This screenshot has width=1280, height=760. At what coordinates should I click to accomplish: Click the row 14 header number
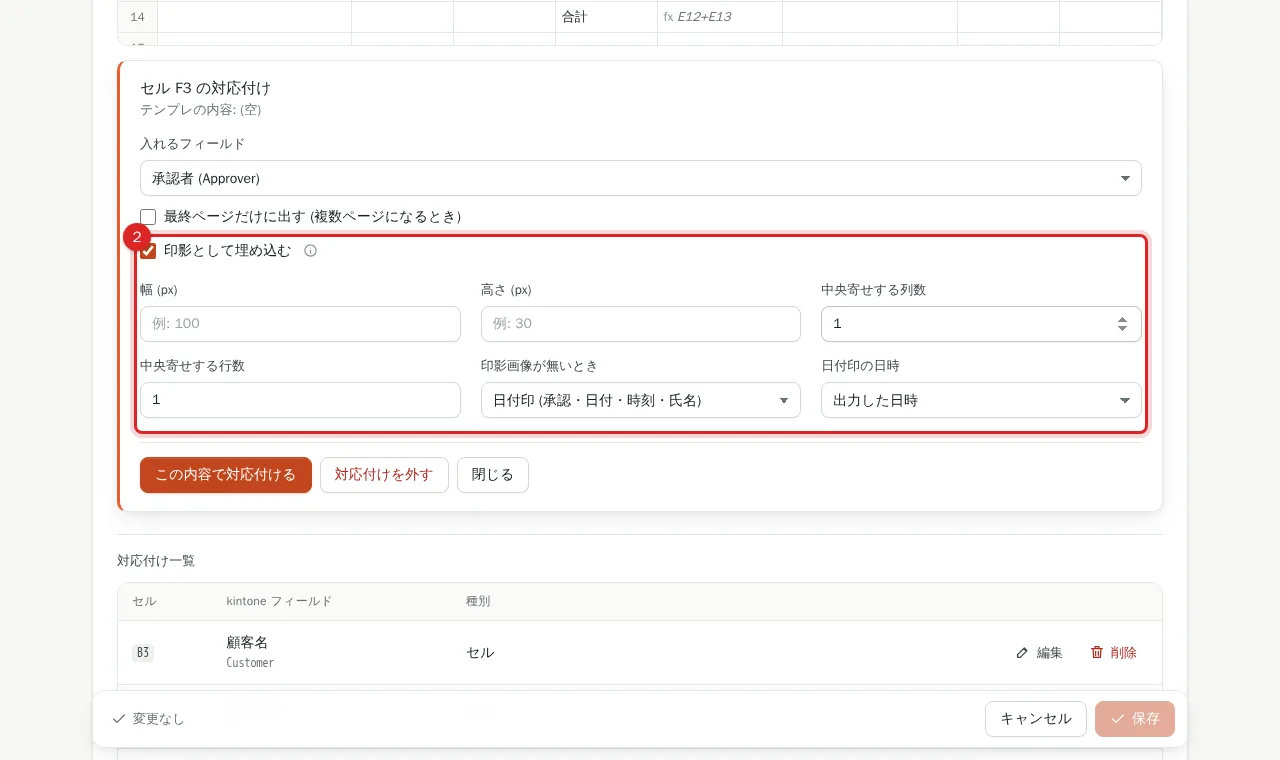tap(138, 17)
